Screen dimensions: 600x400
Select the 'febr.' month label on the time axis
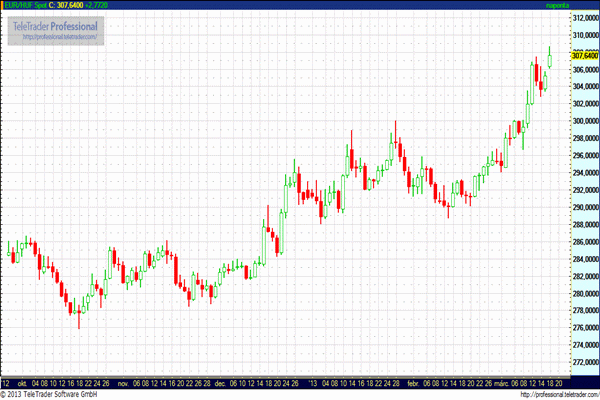pyautogui.click(x=414, y=382)
